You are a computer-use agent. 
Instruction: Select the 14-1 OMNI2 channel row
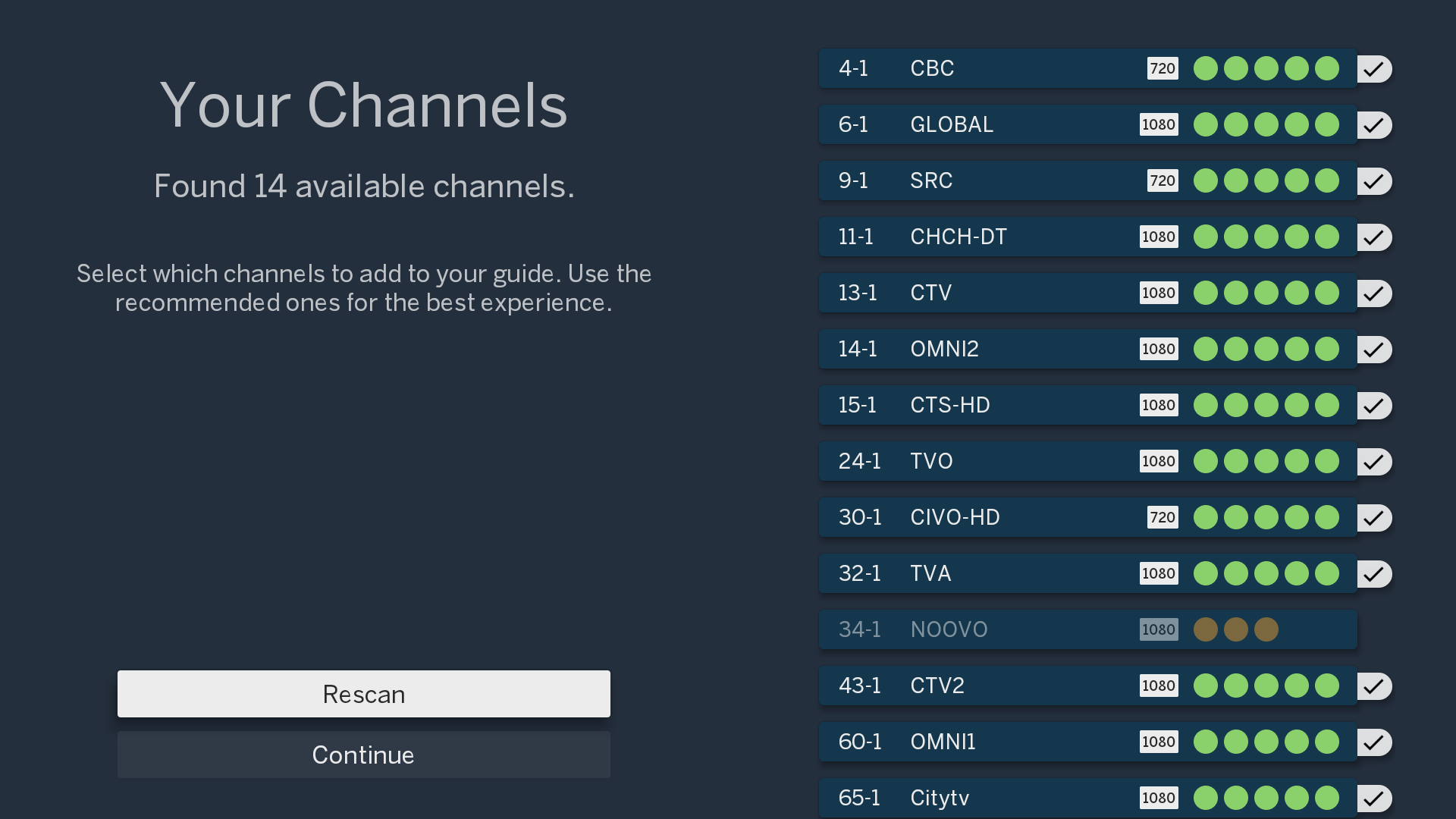coord(1088,349)
